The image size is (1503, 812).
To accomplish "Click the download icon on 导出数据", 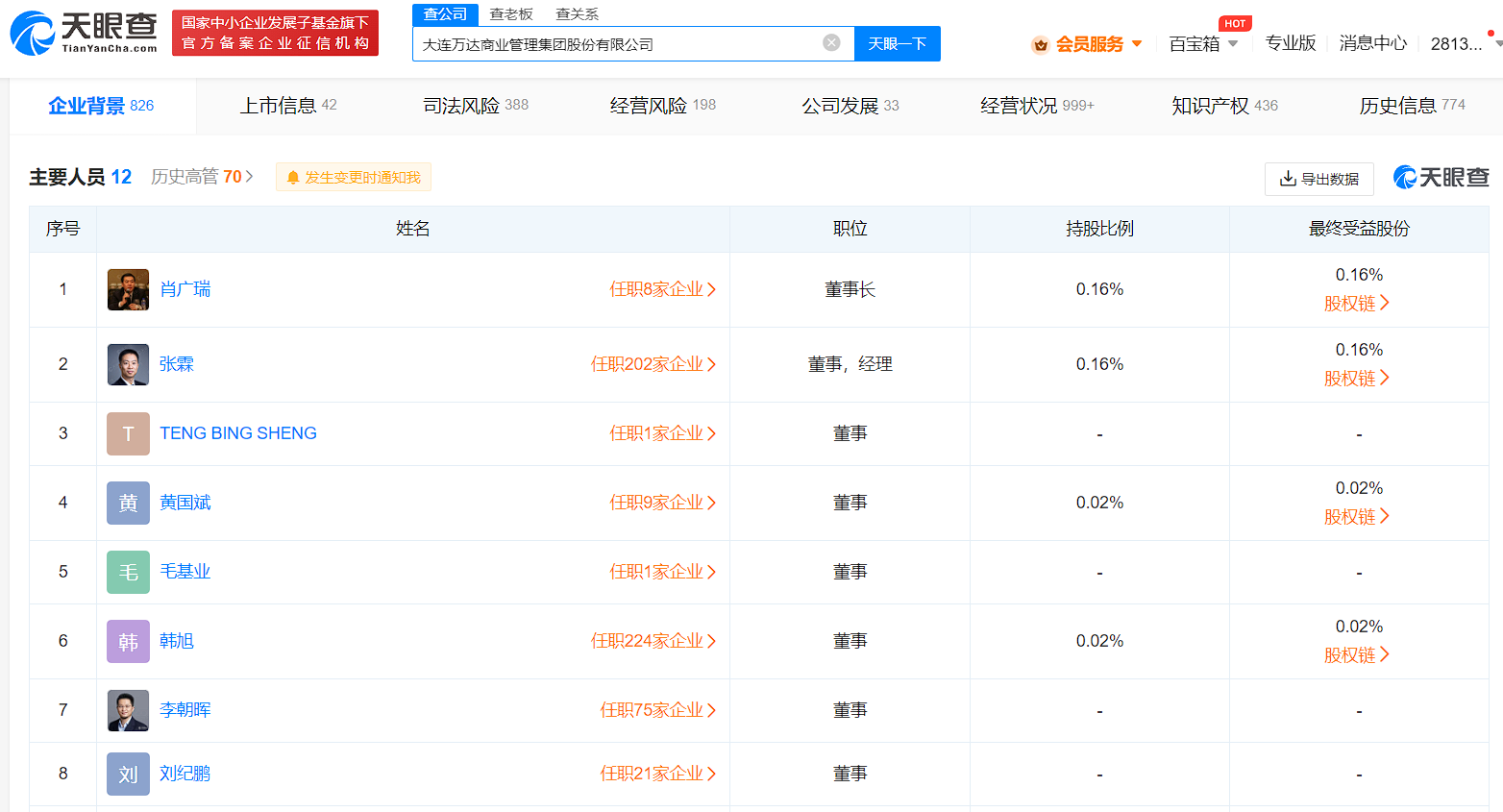I will point(1290,179).
